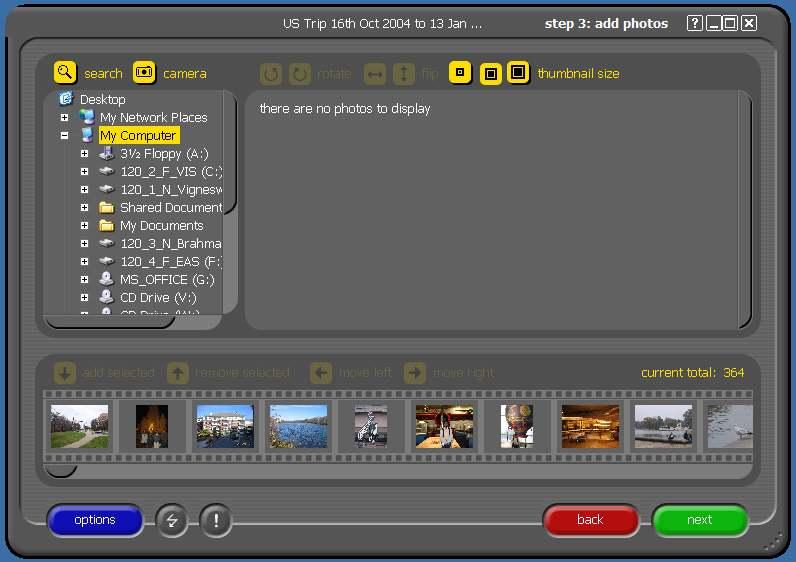
Task: Select the My Documents folder
Action: [161, 226]
